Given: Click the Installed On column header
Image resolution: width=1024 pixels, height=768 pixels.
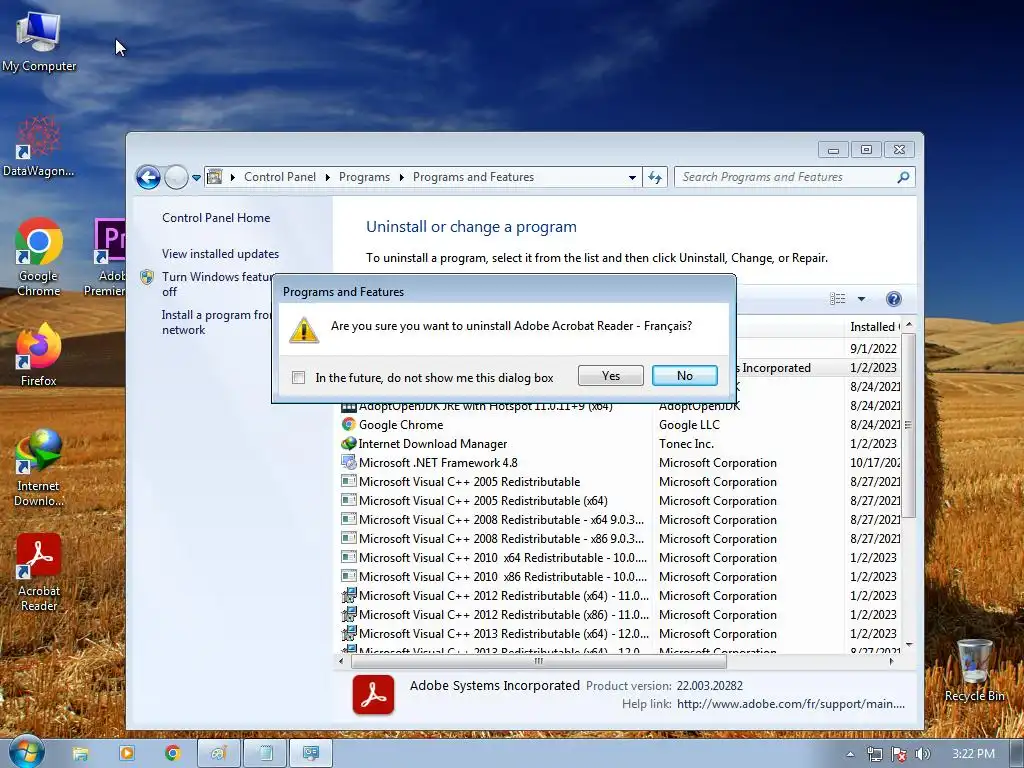Looking at the screenshot, I should click(x=874, y=327).
